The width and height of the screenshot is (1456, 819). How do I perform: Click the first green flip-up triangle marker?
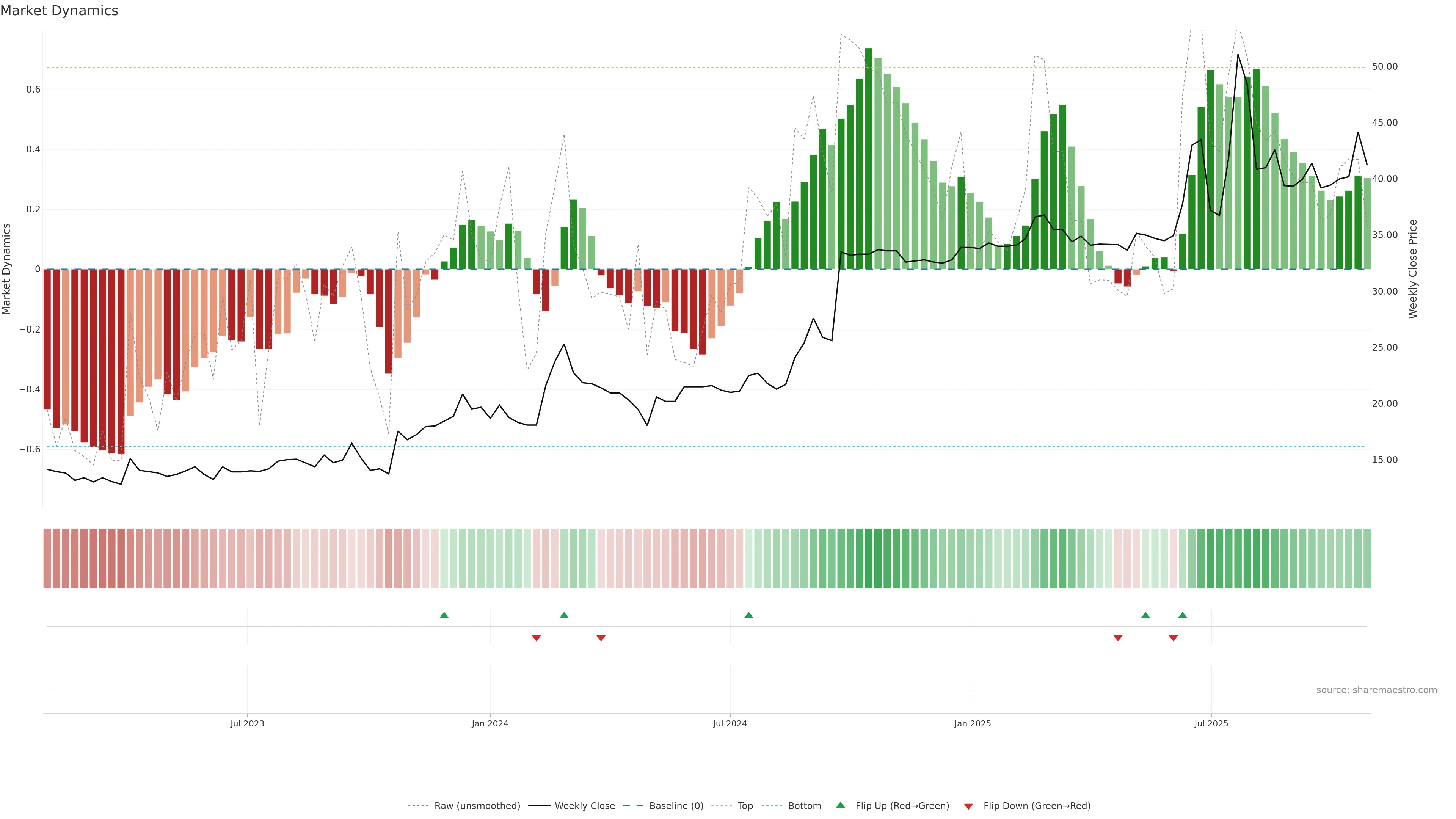coord(444,615)
